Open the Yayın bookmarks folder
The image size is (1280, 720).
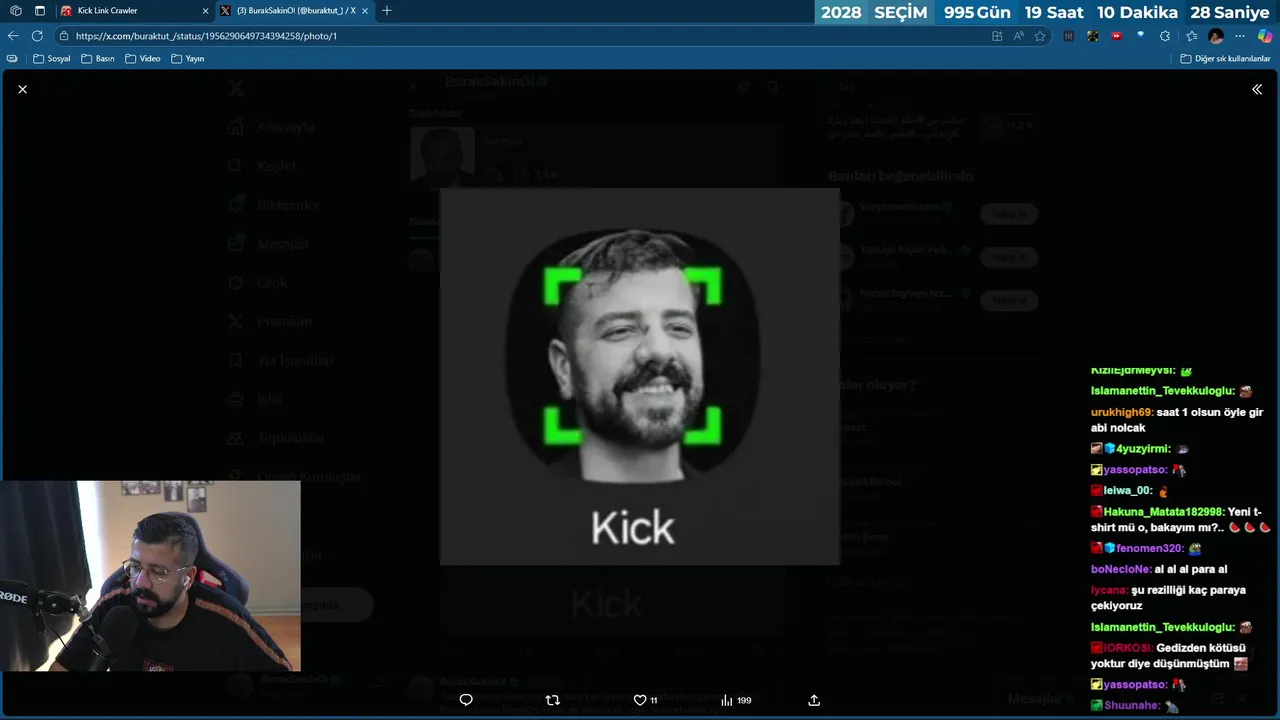coord(187,58)
